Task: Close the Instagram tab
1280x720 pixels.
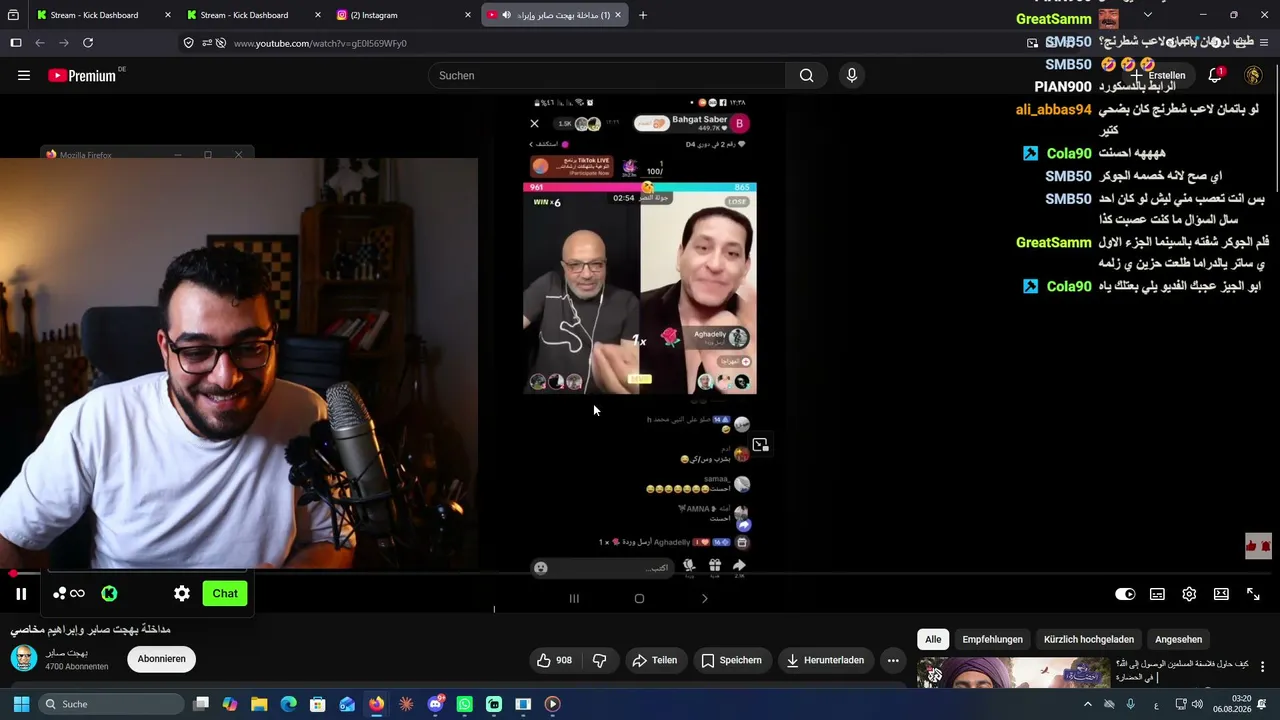Action: (x=468, y=15)
